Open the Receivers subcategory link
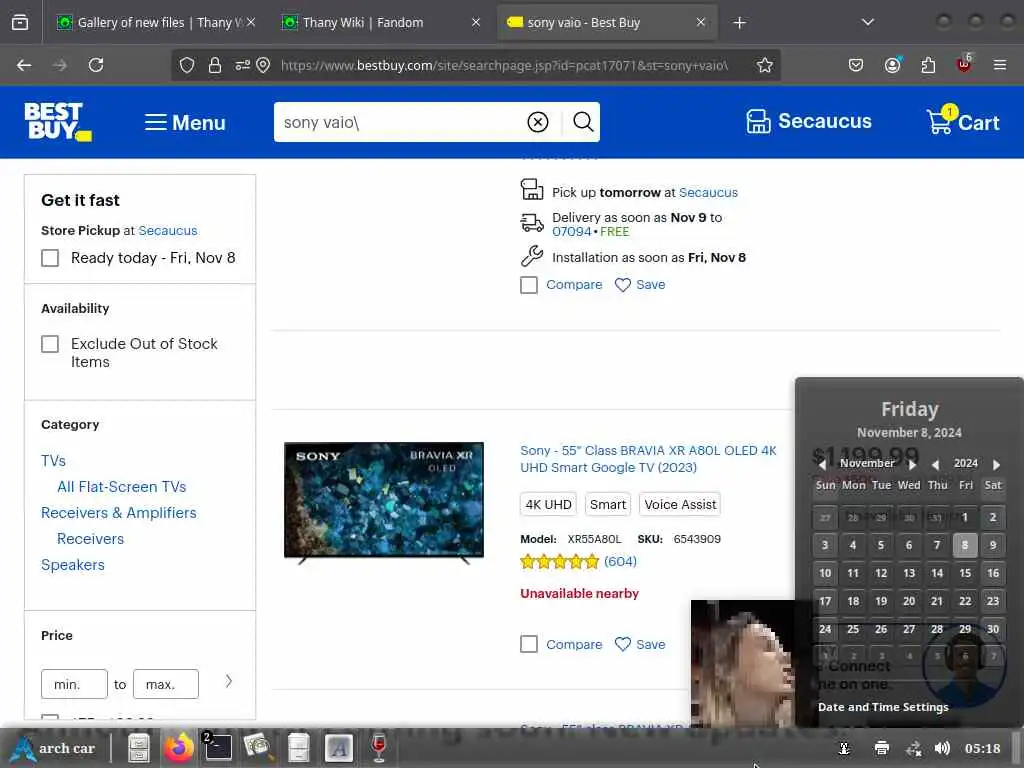1024x768 pixels. [x=90, y=539]
